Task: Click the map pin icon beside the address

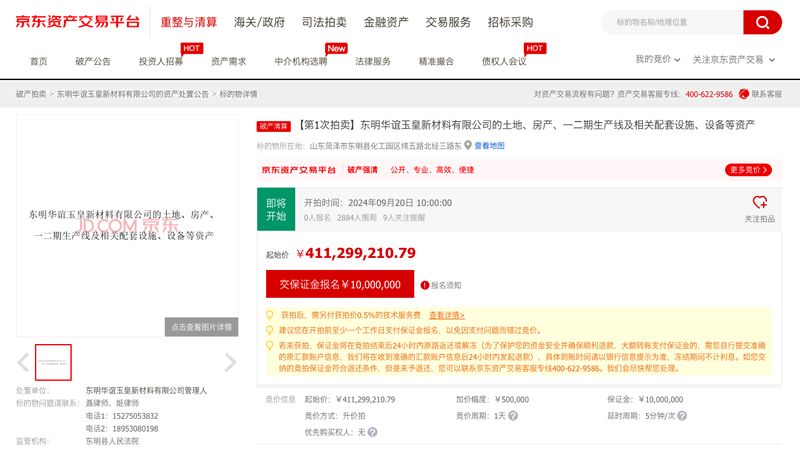Action: (468, 146)
